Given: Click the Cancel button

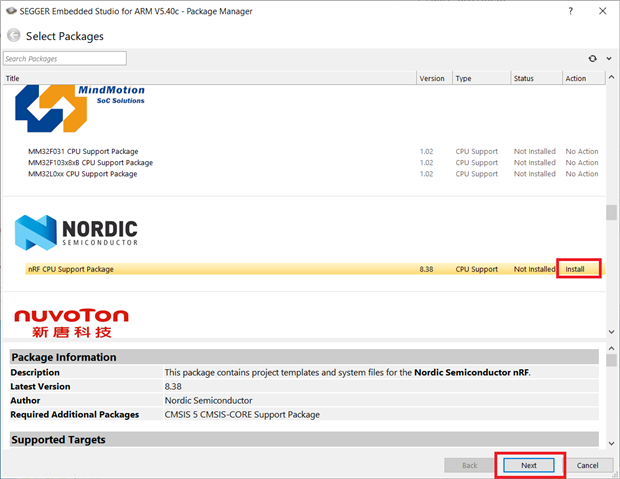Looking at the screenshot, I should 587,466.
